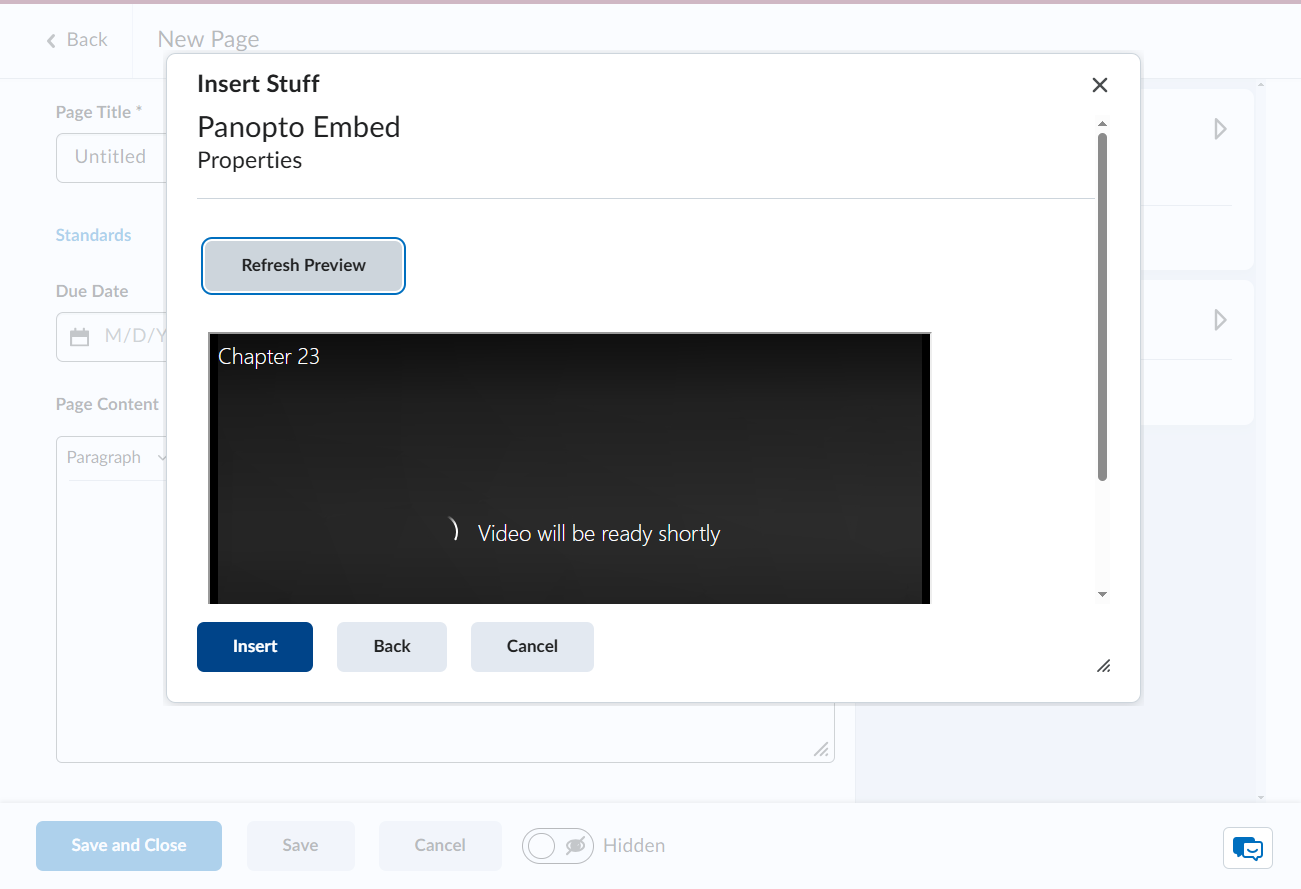Insert the Panopto video
1301x889 pixels.
click(x=255, y=647)
